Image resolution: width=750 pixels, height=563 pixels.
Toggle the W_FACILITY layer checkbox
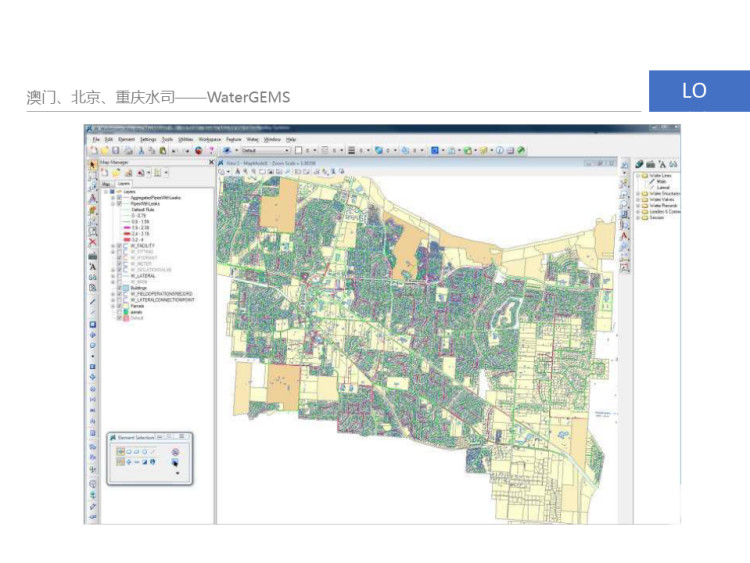click(x=120, y=246)
